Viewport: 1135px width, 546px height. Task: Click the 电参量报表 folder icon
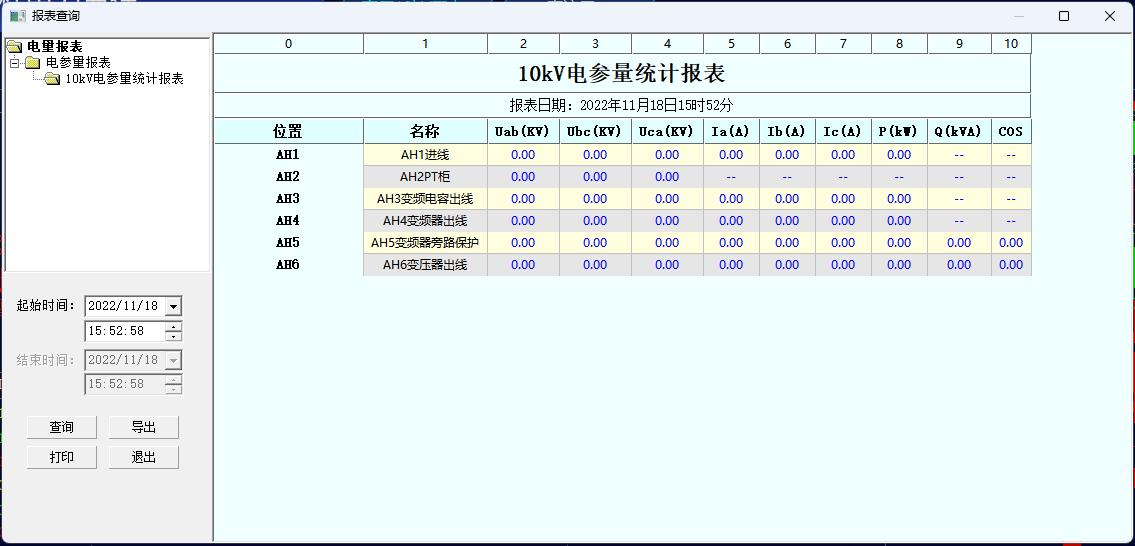(x=33, y=62)
